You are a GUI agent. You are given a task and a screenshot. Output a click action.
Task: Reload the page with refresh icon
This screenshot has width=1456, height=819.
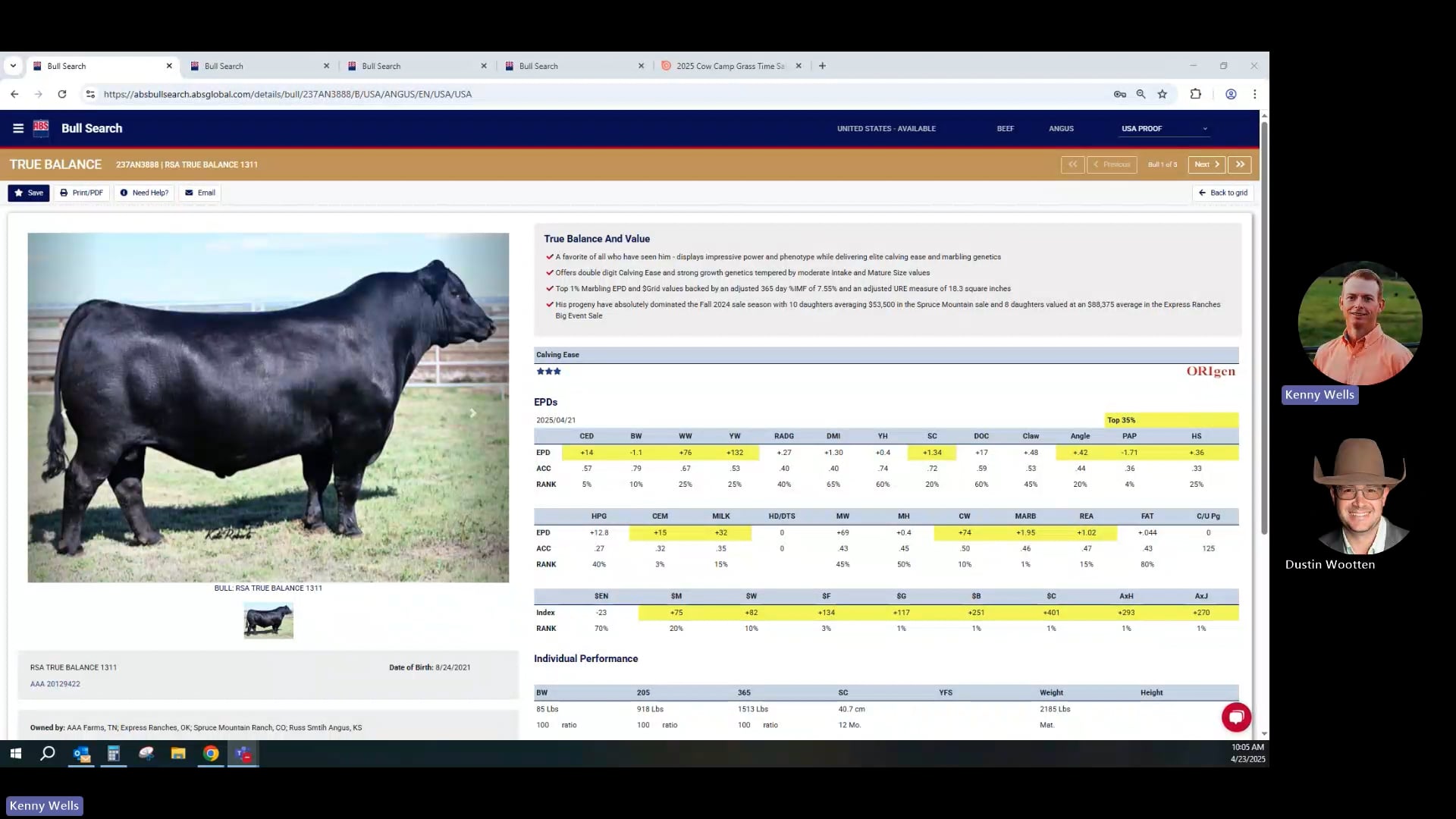(x=61, y=94)
